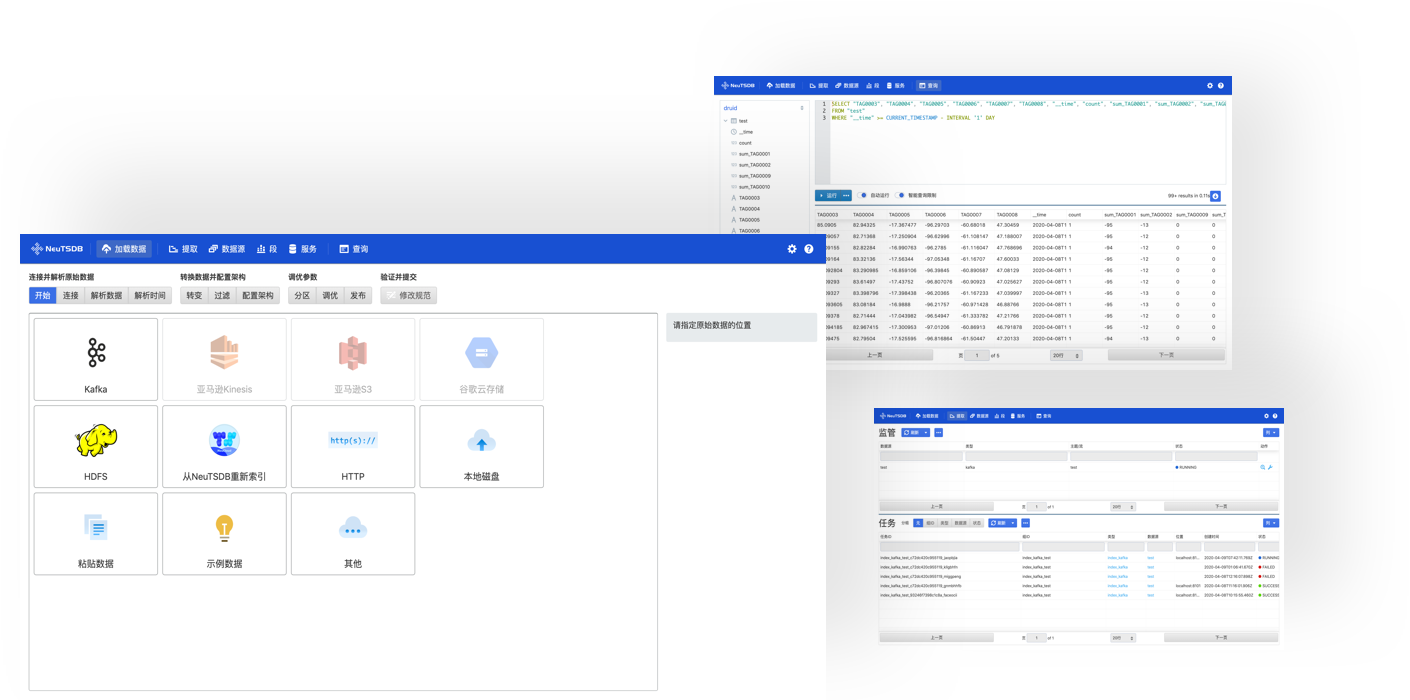Choose the HDFS elephant tile
Image resolution: width=1410 pixels, height=700 pixels.
pyautogui.click(x=96, y=446)
